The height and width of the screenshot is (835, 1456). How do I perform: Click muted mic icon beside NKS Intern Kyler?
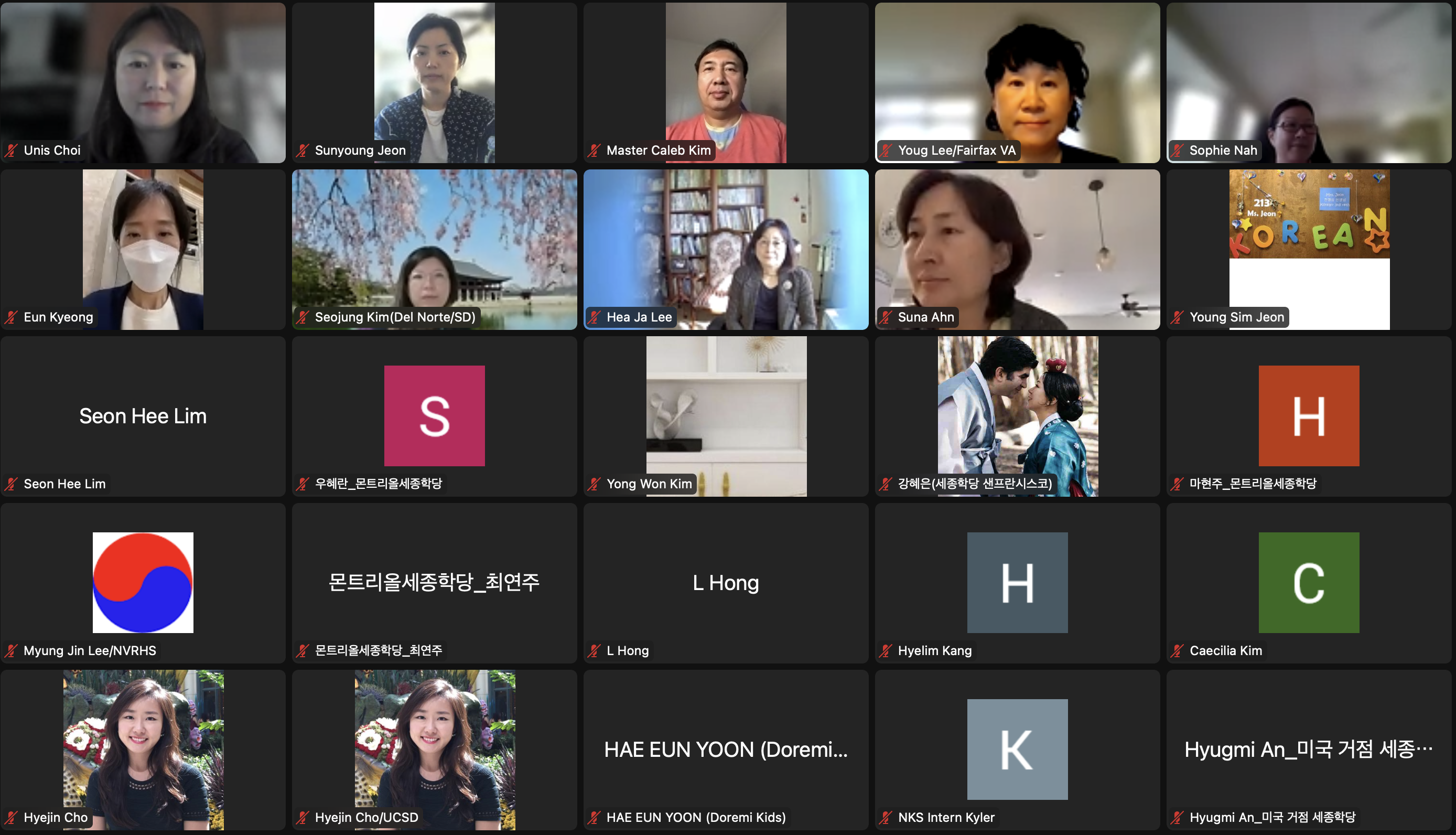coord(886,817)
